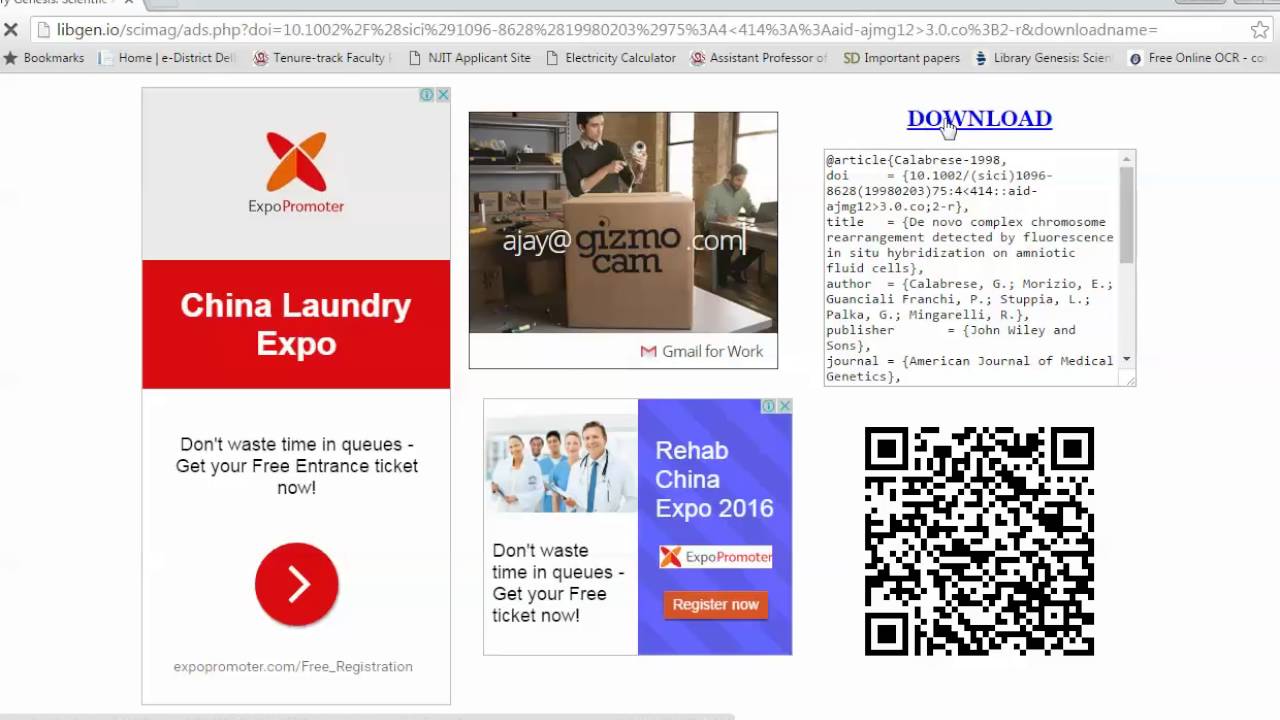Image resolution: width=1280 pixels, height=720 pixels.
Task: Open AdChoices info on China Laundry ad
Action: tap(427, 95)
